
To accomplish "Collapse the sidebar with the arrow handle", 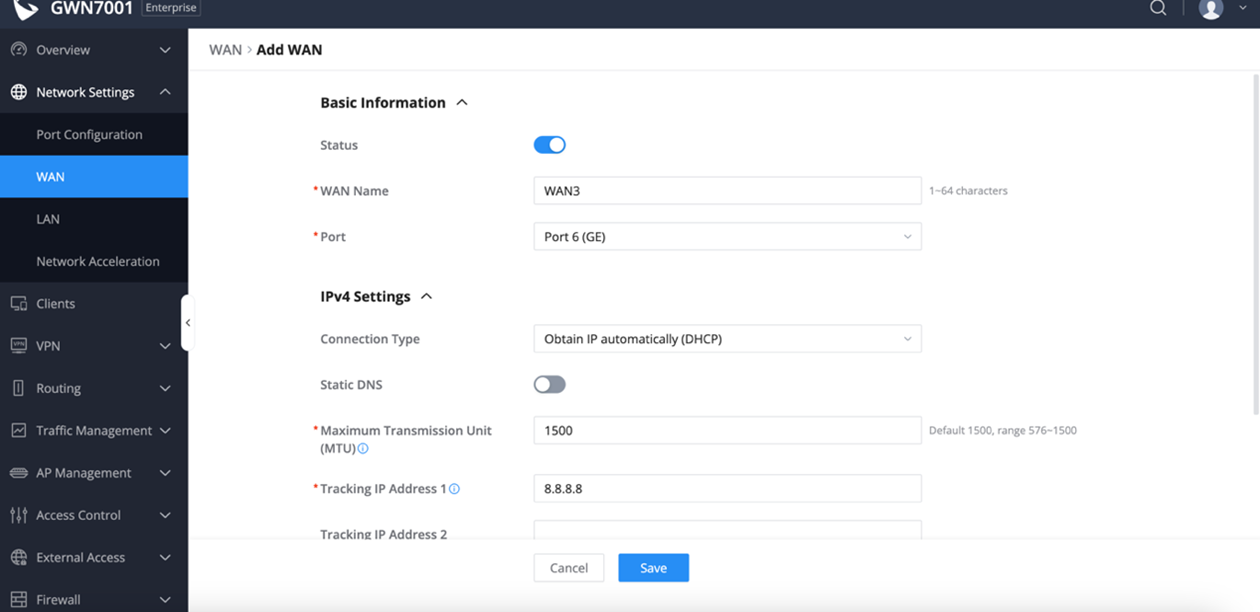I will tap(187, 323).
